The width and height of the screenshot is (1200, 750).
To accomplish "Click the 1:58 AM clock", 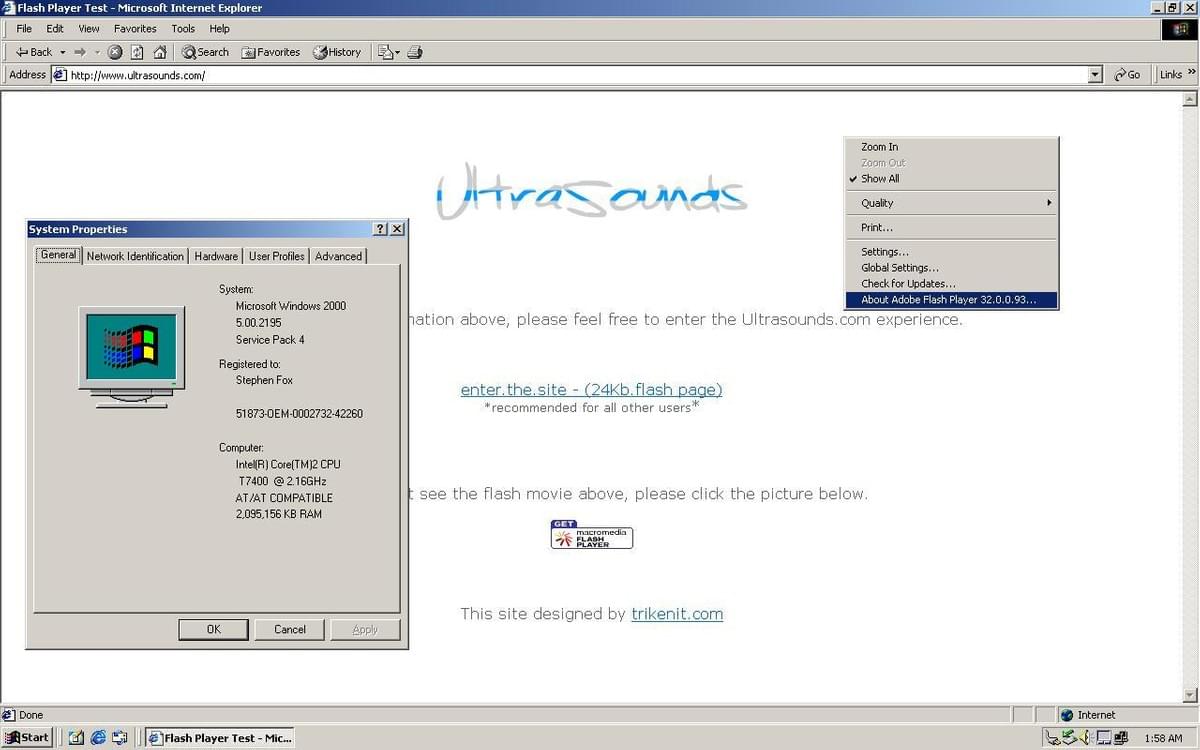I will point(1163,738).
